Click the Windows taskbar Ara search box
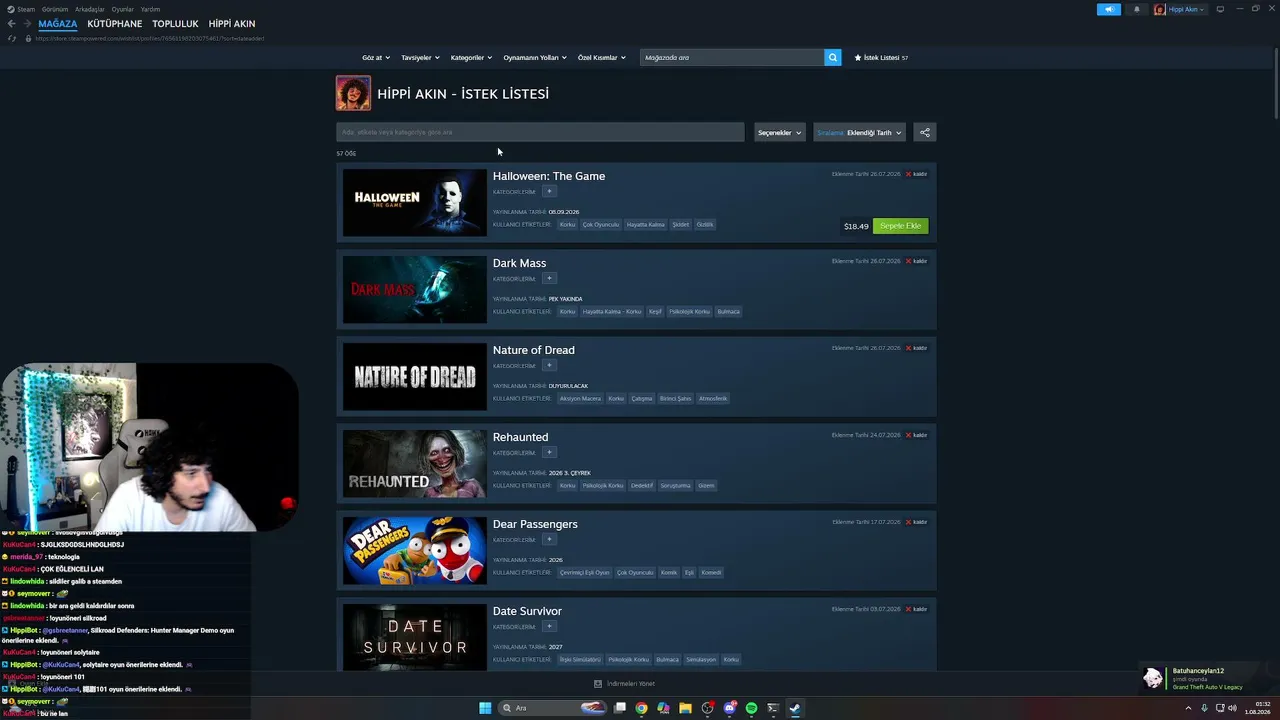This screenshot has height=720, width=1280. (553, 708)
